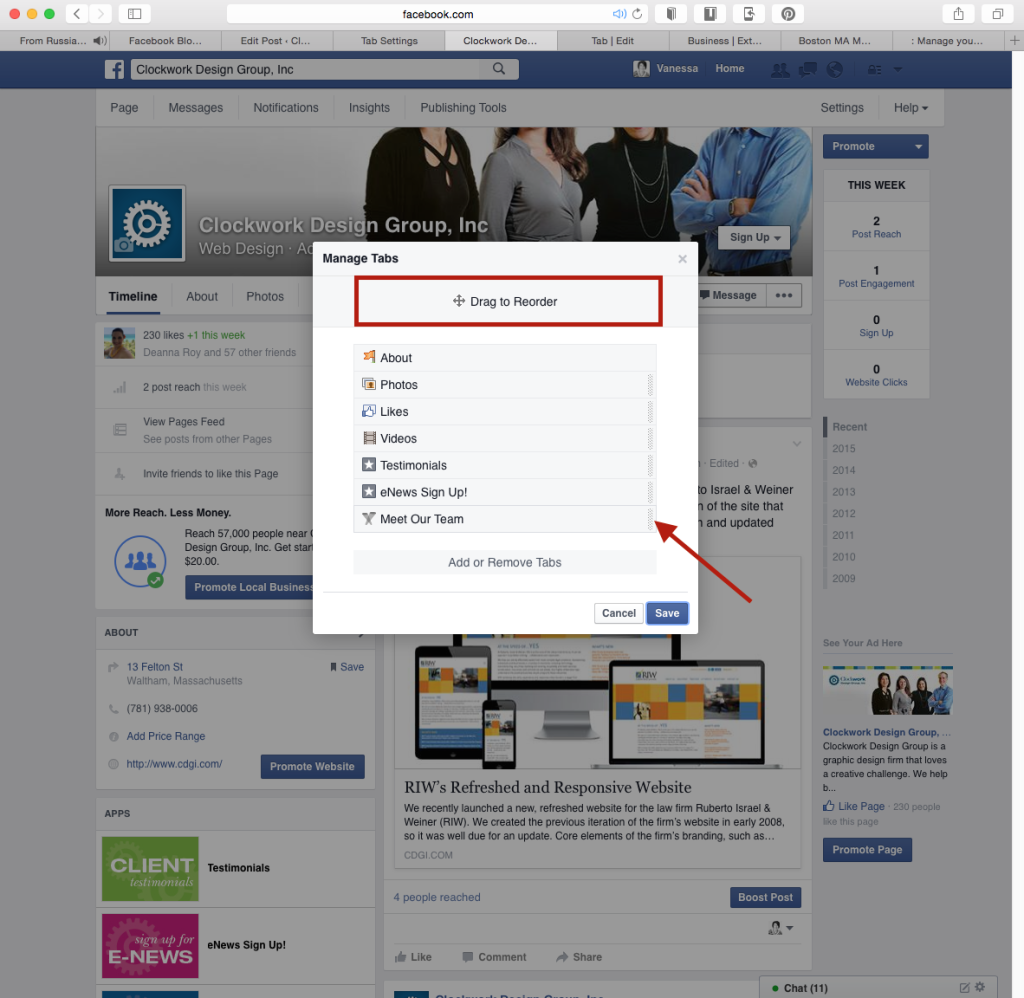This screenshot has width=1024, height=998.
Task: Open chat settings gear icon
Action: pyautogui.click(x=980, y=988)
